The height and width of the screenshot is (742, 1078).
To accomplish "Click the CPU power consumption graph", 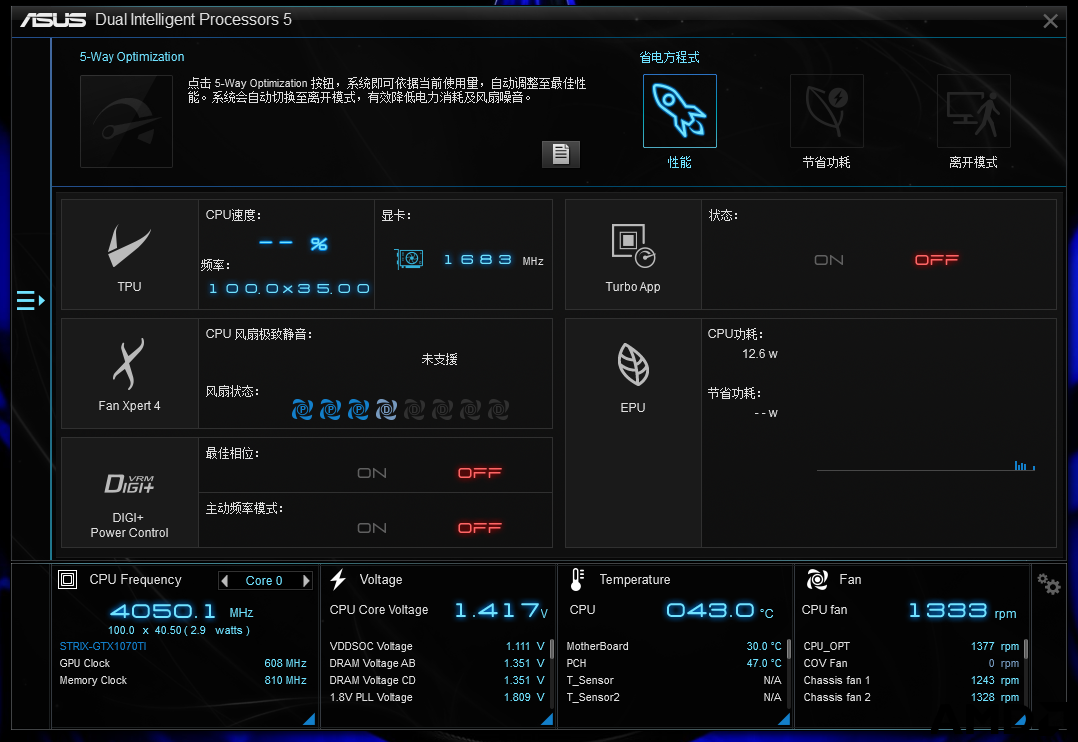I will tap(925, 466).
